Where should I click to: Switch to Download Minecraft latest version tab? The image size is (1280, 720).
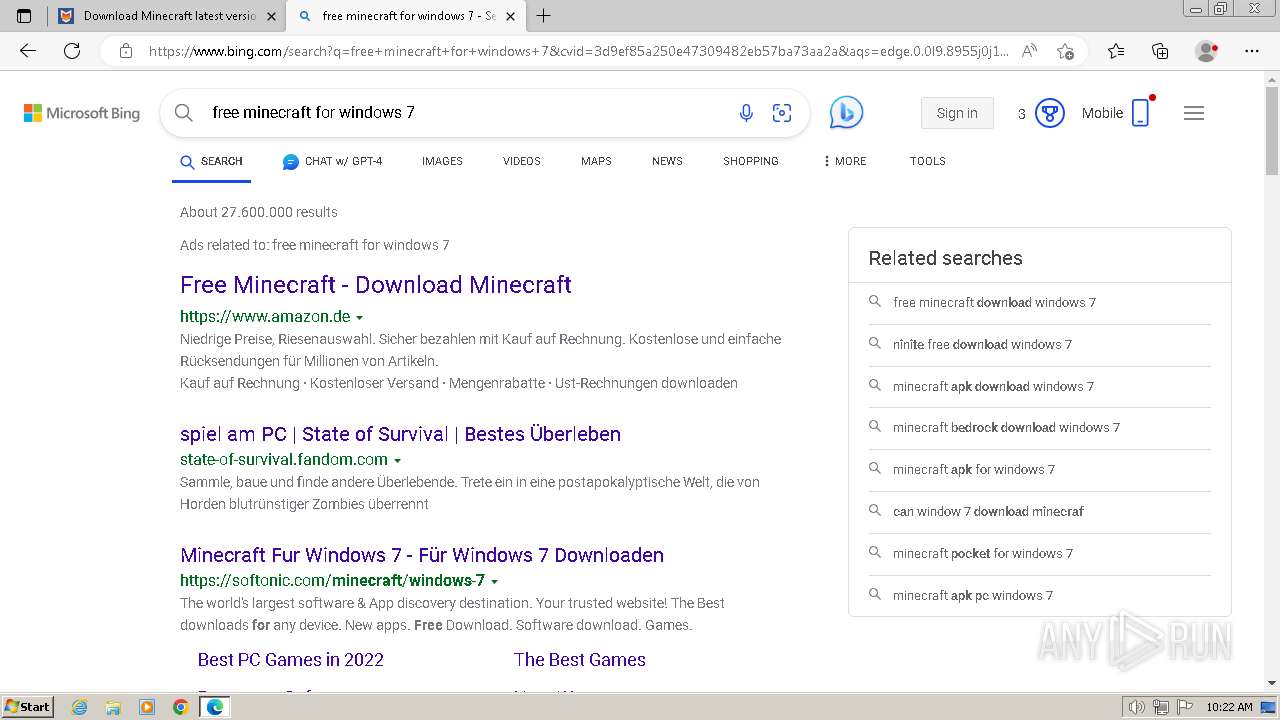(167, 16)
